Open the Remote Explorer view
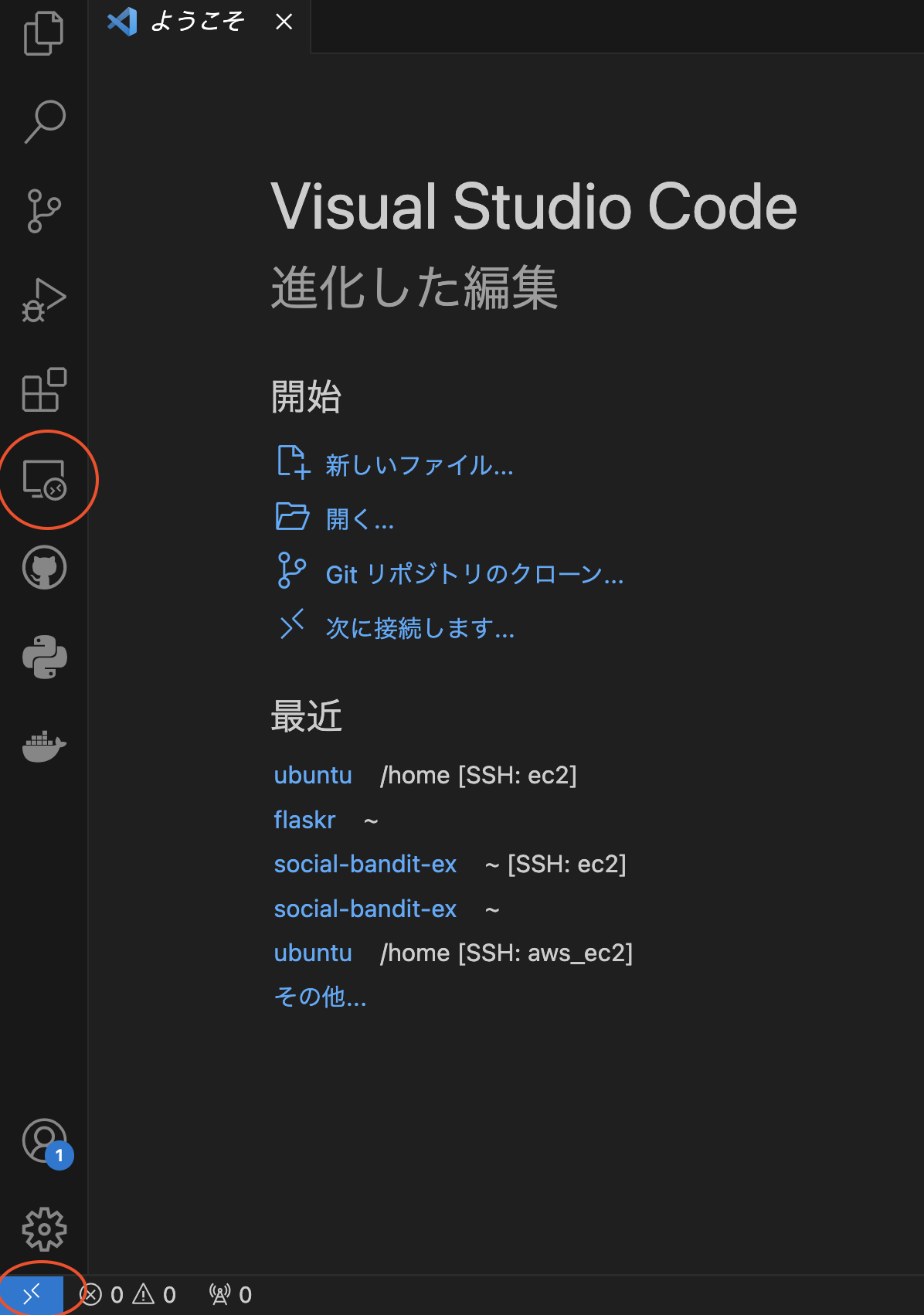 44,480
